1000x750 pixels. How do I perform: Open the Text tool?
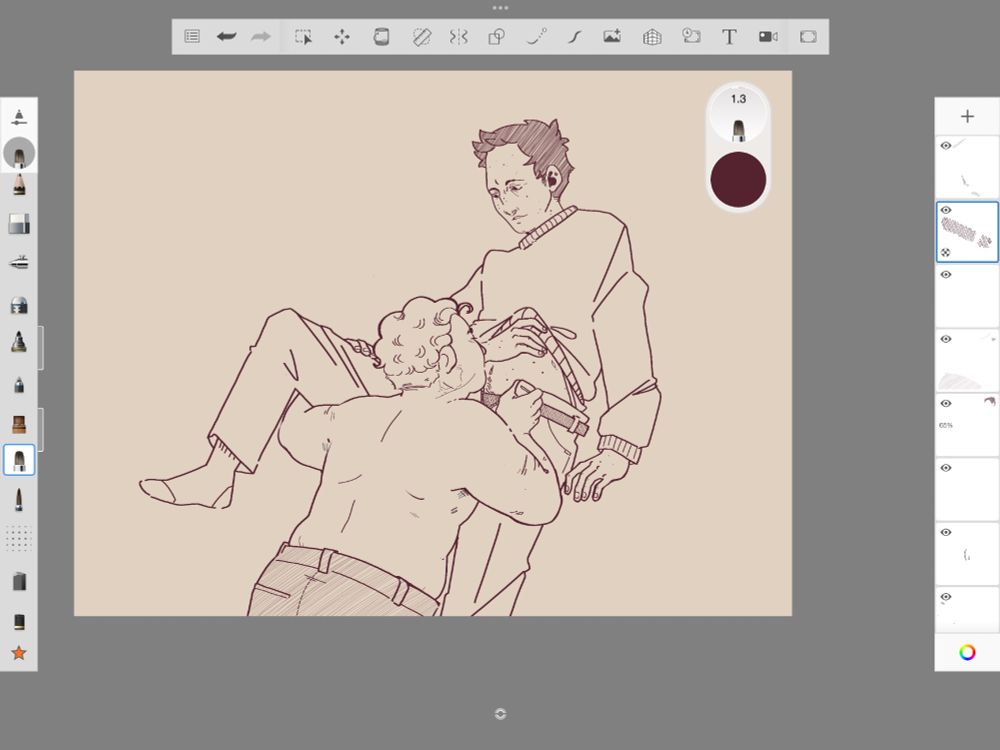[x=729, y=36]
